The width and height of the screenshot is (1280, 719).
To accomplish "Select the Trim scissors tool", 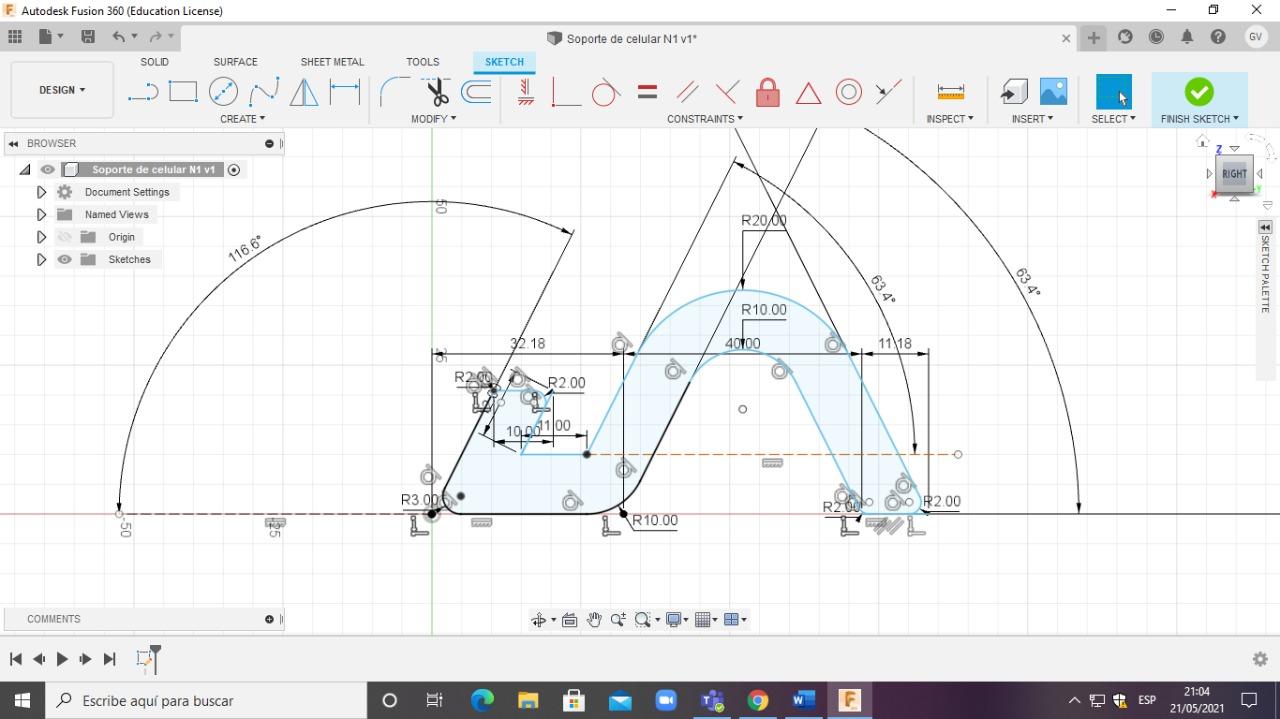I will pyautogui.click(x=437, y=92).
